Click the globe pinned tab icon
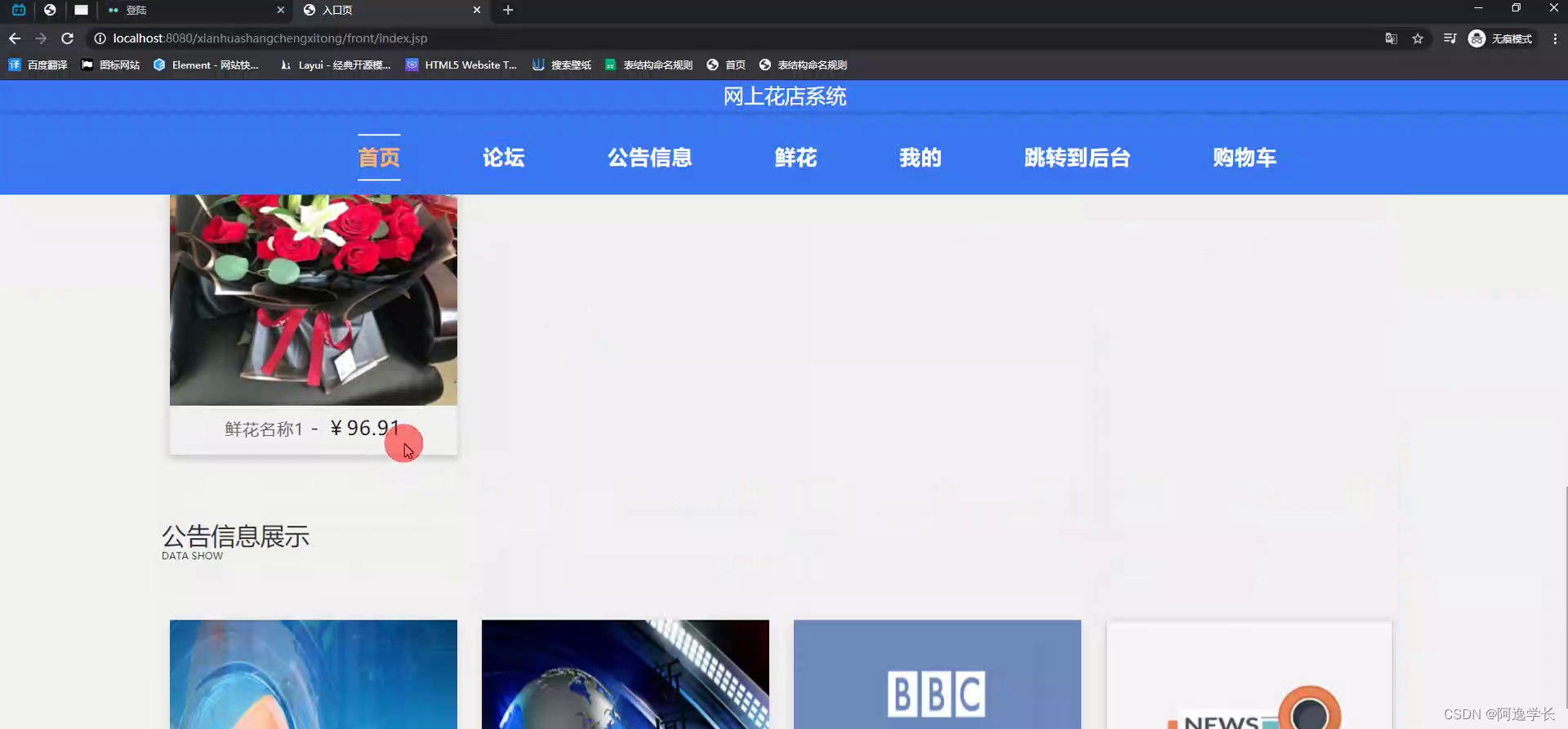The width and height of the screenshot is (1568, 729). click(50, 10)
